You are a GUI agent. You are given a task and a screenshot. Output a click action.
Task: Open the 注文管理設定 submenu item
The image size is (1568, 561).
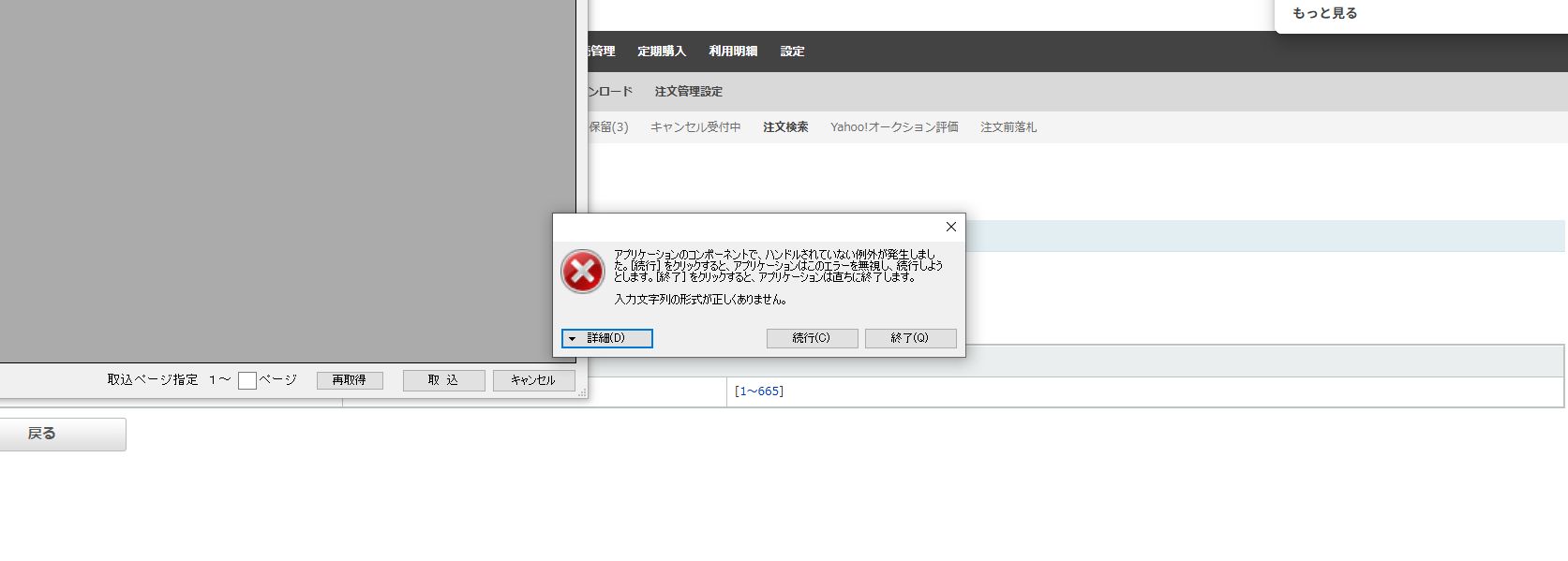coord(688,92)
